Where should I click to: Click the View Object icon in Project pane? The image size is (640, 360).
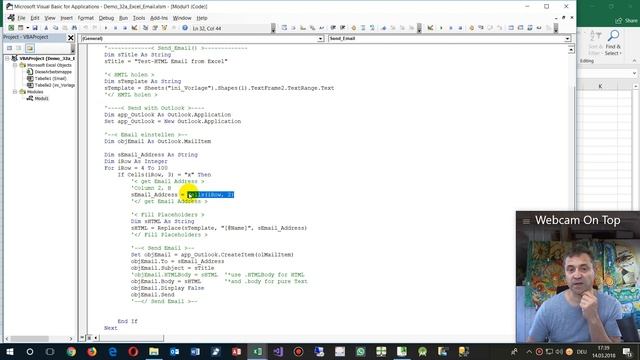click(19, 48)
